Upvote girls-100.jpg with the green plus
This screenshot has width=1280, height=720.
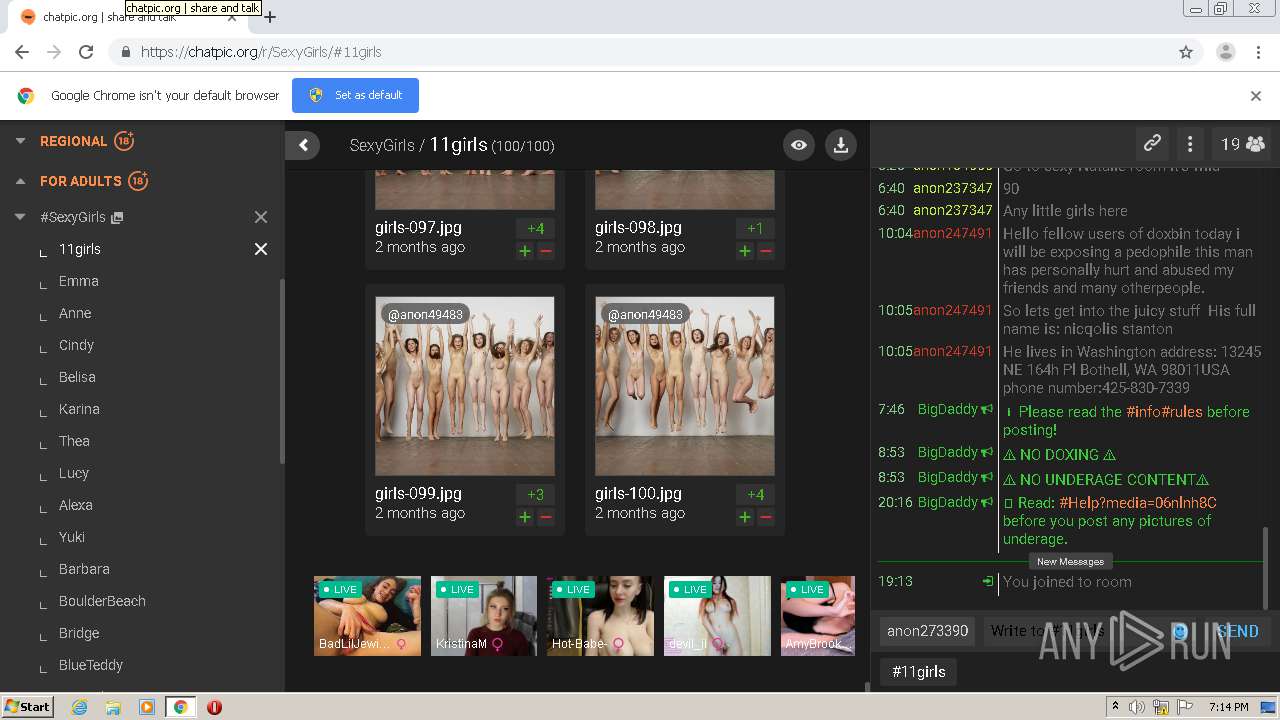coord(744,517)
